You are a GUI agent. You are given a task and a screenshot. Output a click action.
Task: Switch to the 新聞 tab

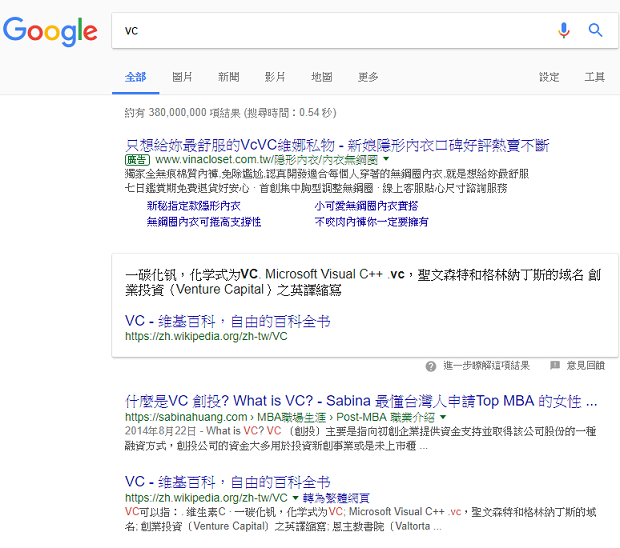pyautogui.click(x=229, y=77)
